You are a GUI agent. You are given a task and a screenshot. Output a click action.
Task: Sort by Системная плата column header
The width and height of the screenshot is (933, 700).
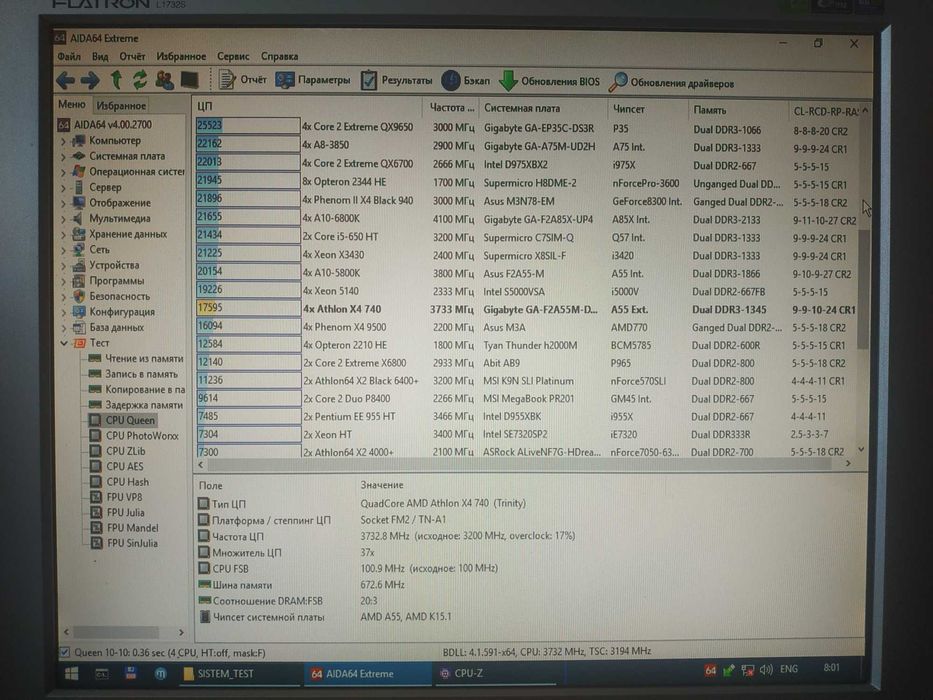[x=543, y=108]
